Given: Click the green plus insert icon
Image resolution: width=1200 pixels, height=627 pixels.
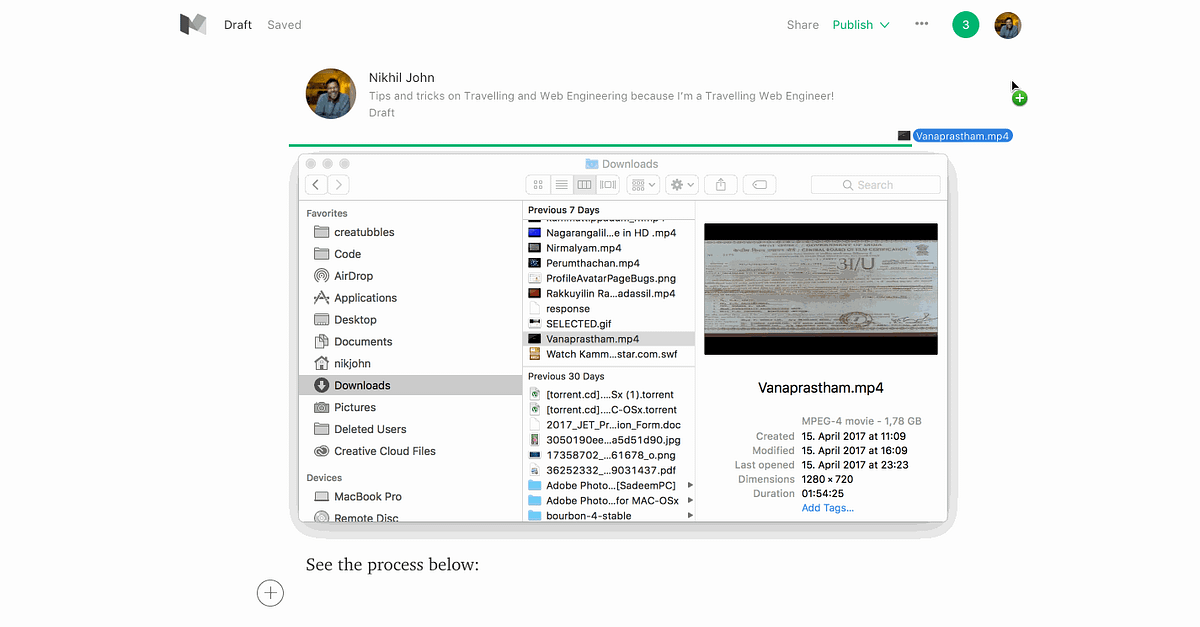Looking at the screenshot, I should click(x=1019, y=97).
